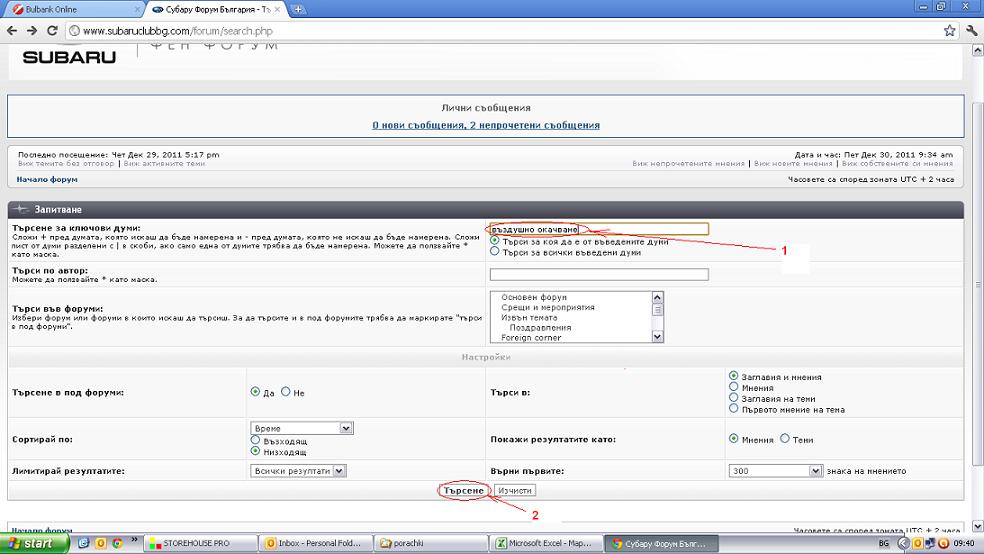Launch Internet Explorer from quick launch

click(83, 543)
